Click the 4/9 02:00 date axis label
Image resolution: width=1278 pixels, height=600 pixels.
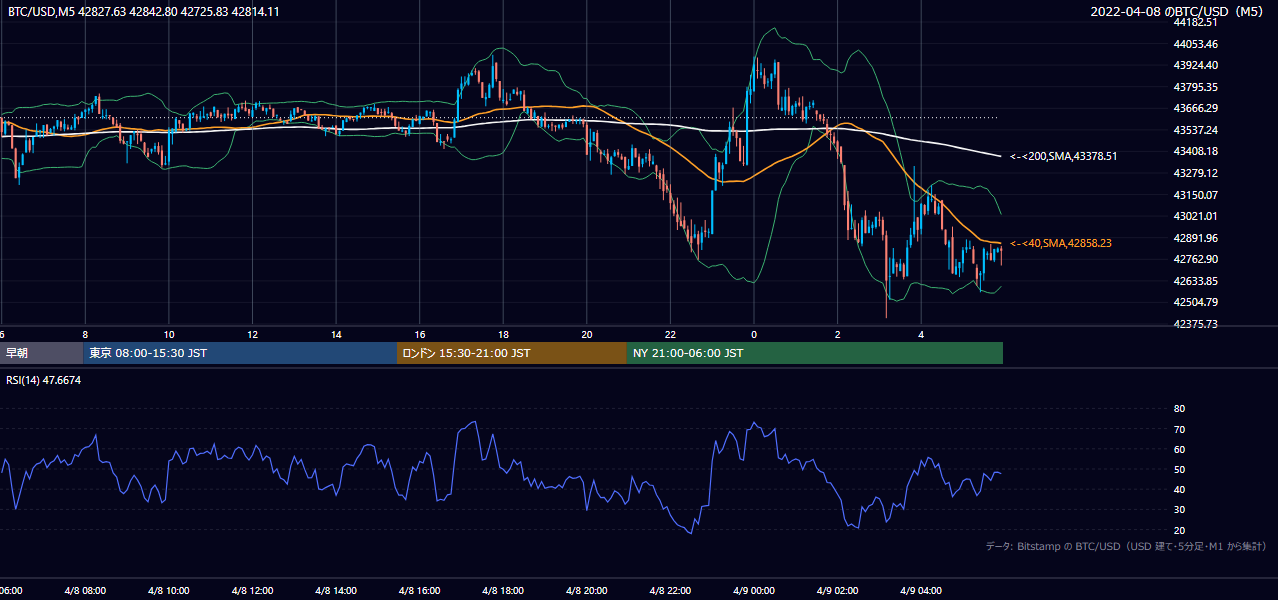point(837,591)
